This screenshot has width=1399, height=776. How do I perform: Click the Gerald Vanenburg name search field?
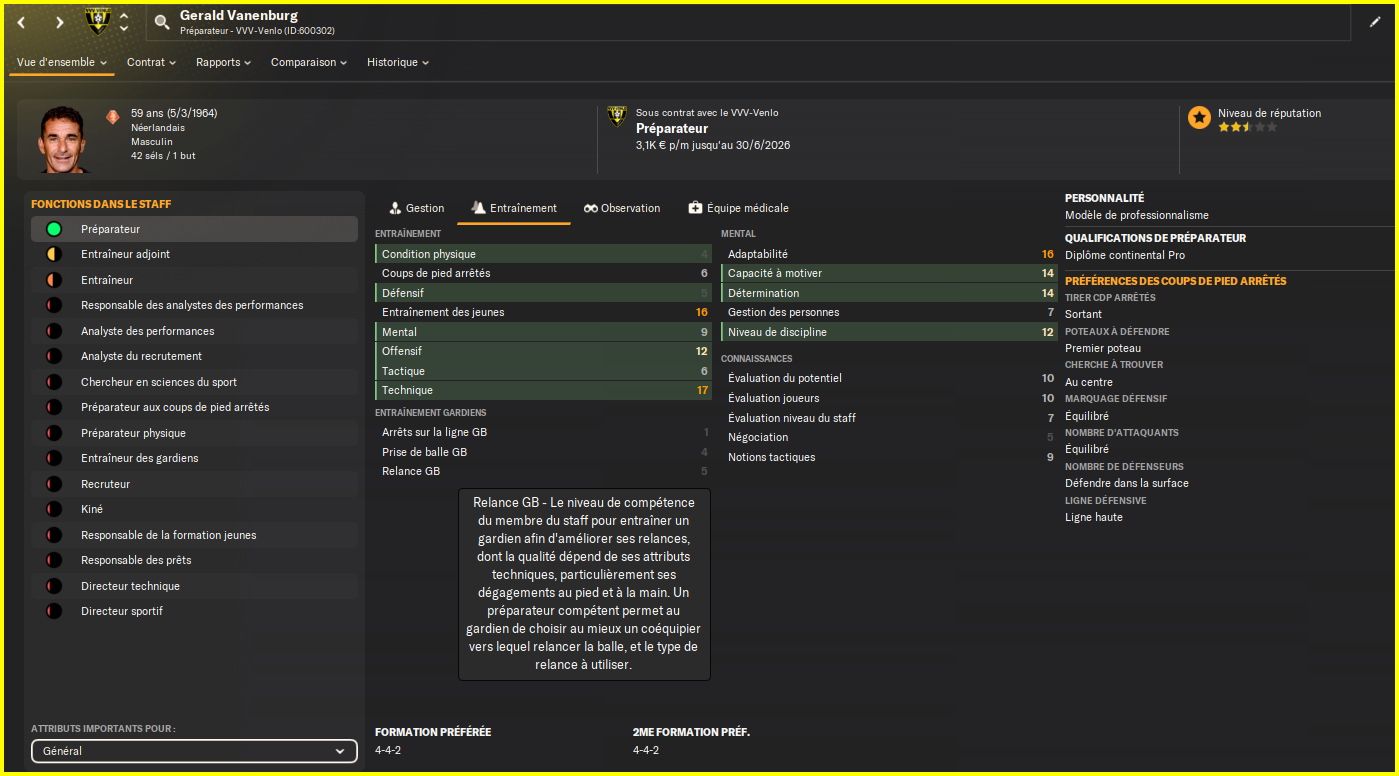pos(750,22)
